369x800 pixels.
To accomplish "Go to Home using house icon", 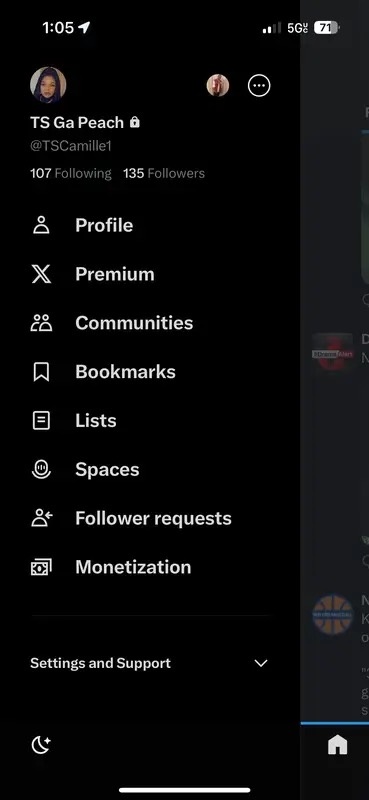I will tap(337, 745).
